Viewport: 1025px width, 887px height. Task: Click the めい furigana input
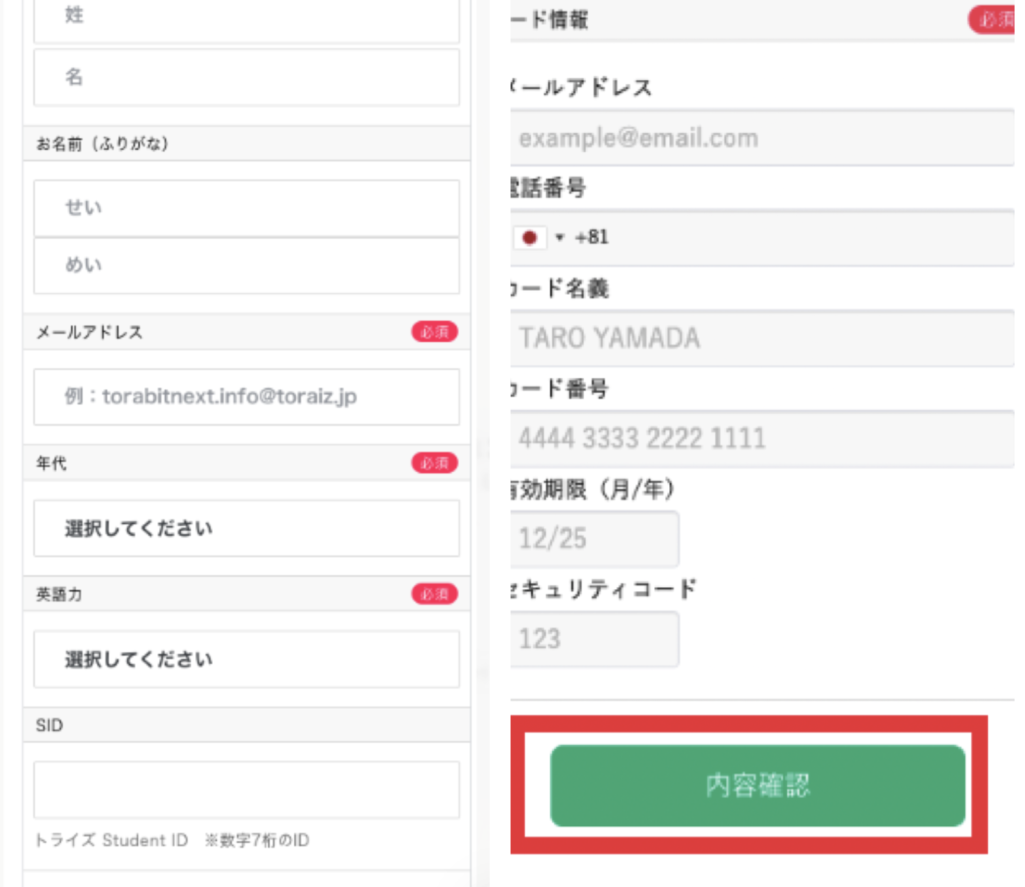[246, 266]
